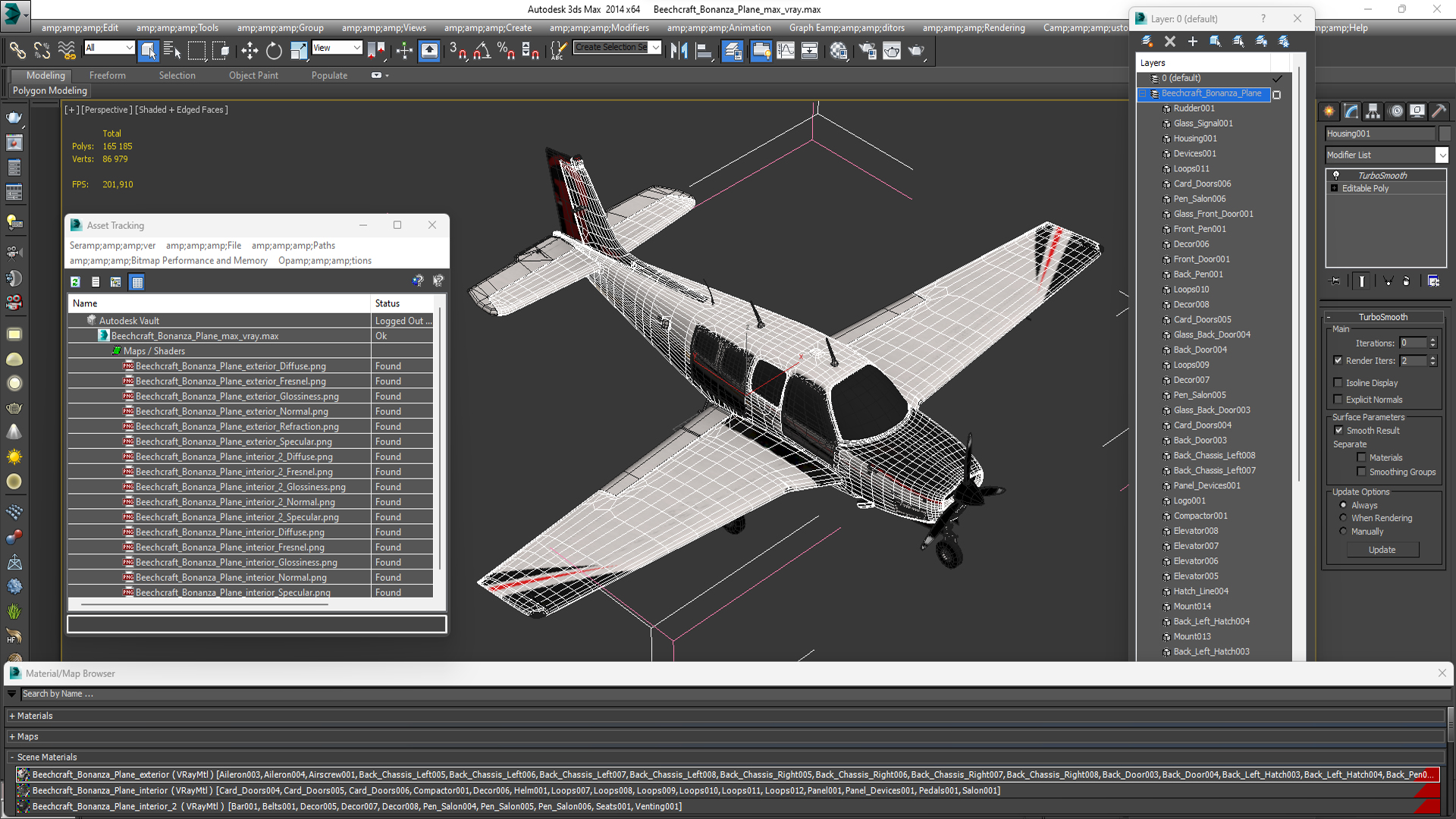Toggle the Smooth Result checkbox

(x=1338, y=430)
